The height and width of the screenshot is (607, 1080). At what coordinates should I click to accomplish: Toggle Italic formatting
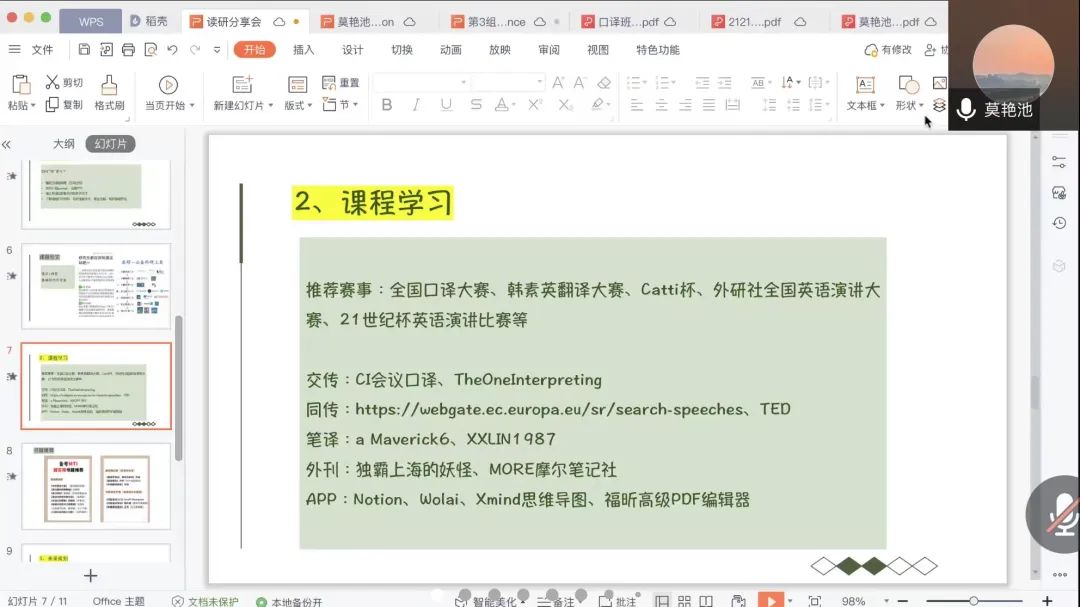pos(415,105)
